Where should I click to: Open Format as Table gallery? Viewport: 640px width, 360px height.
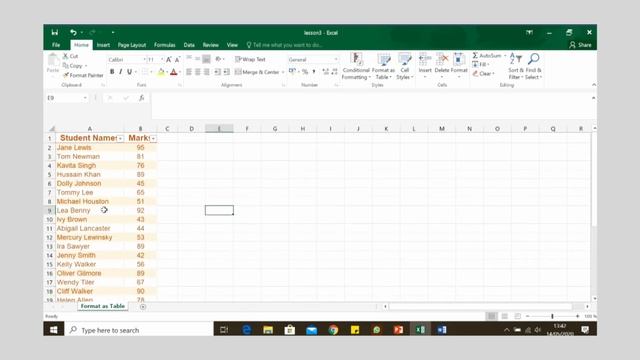383,66
